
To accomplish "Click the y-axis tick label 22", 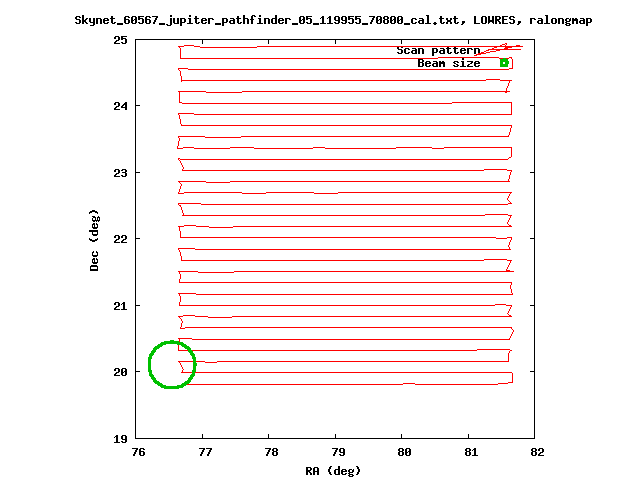I will (x=120, y=239).
